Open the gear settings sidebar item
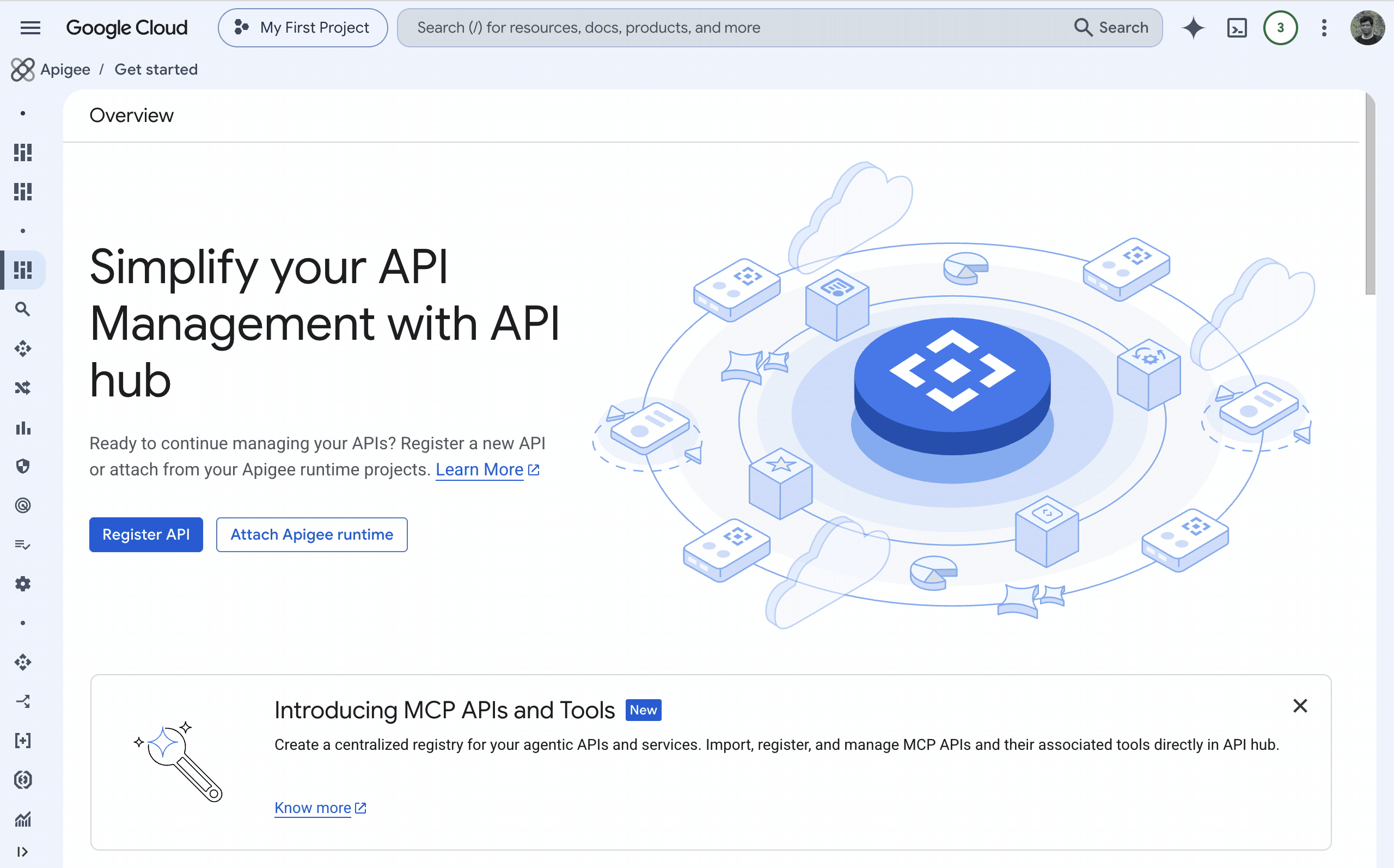 pyautogui.click(x=23, y=584)
